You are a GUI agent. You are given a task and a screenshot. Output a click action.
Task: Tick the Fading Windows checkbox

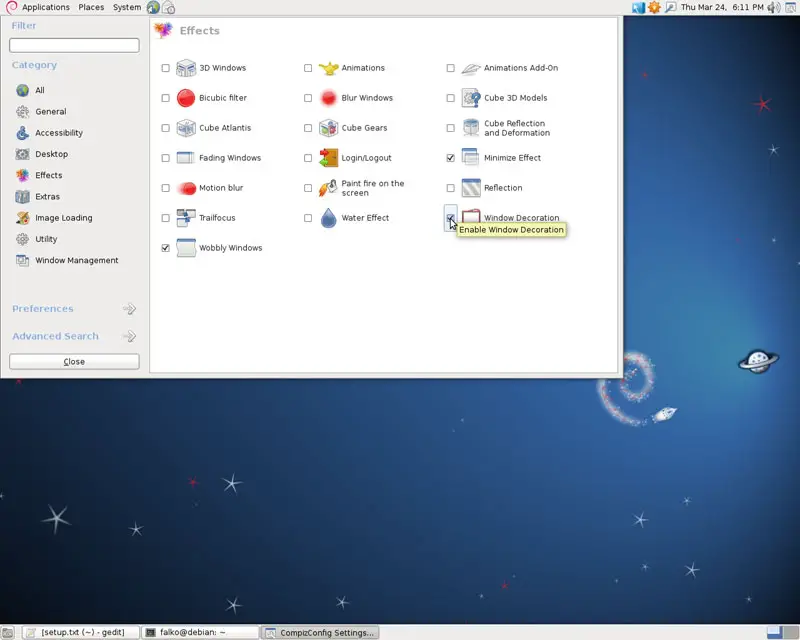[165, 158]
